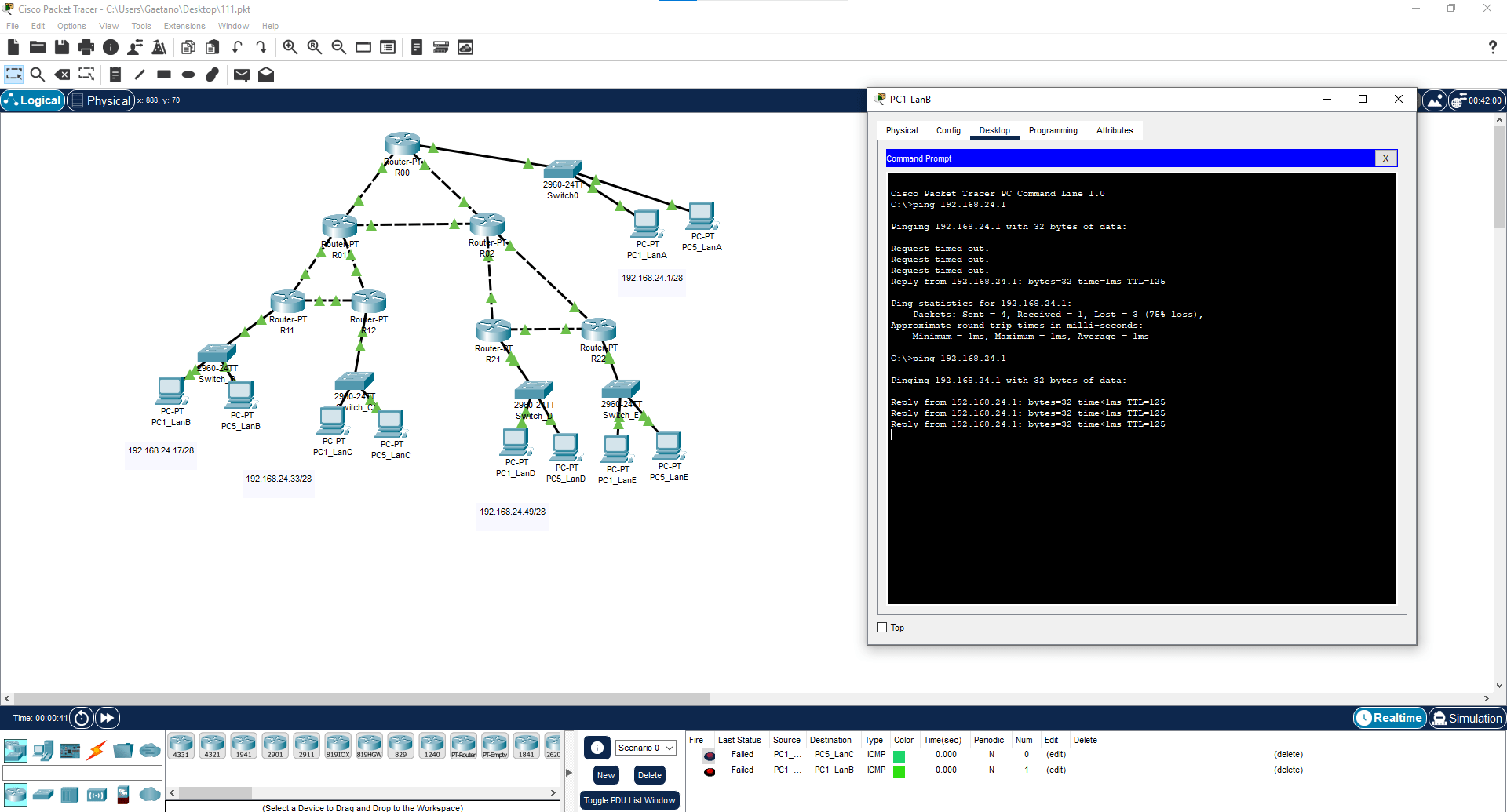Click the Toggle PDU List Window button

629,800
